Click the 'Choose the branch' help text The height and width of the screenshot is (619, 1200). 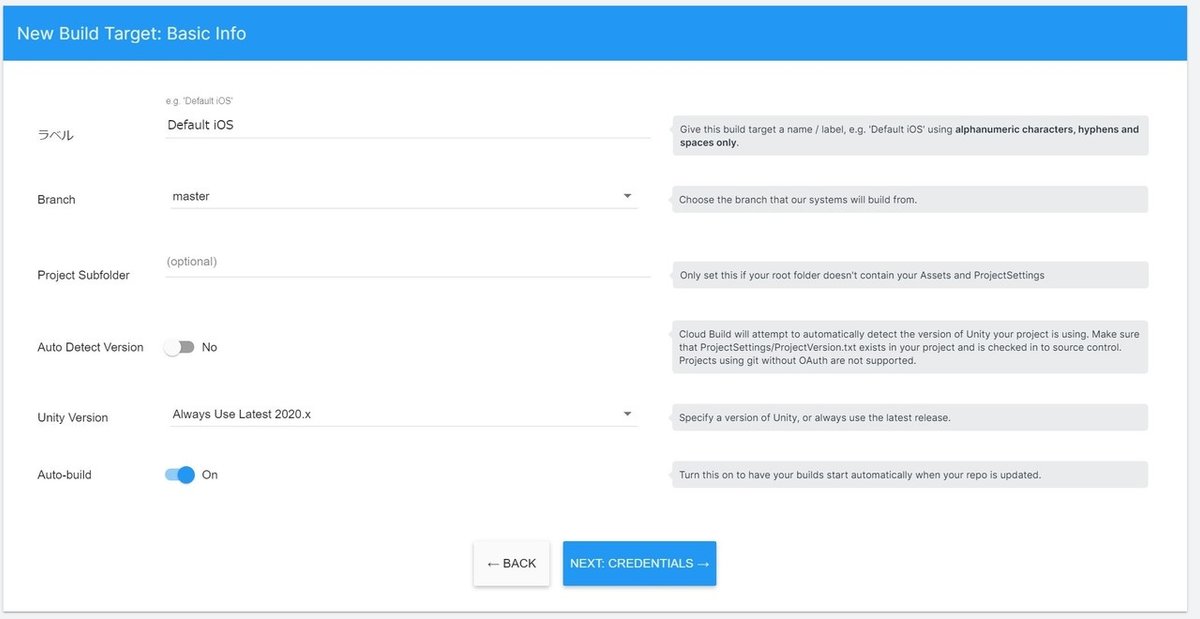coord(798,200)
